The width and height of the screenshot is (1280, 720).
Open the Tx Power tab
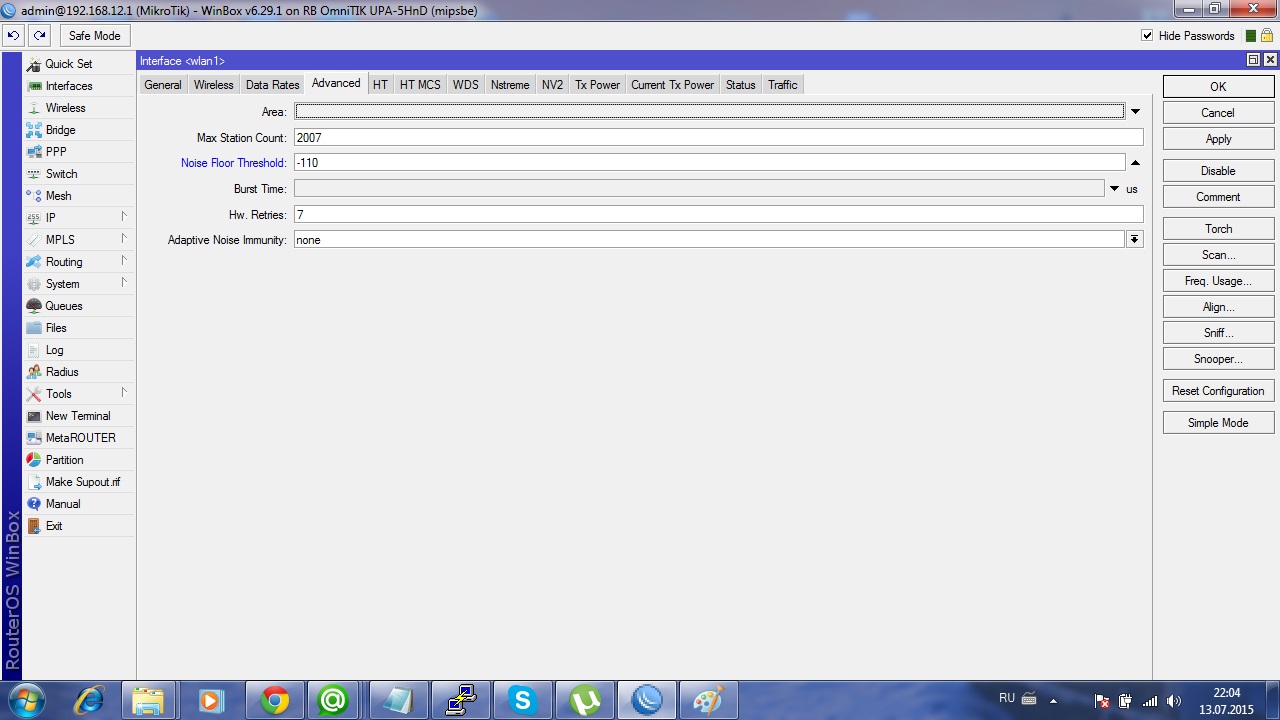[x=597, y=85]
